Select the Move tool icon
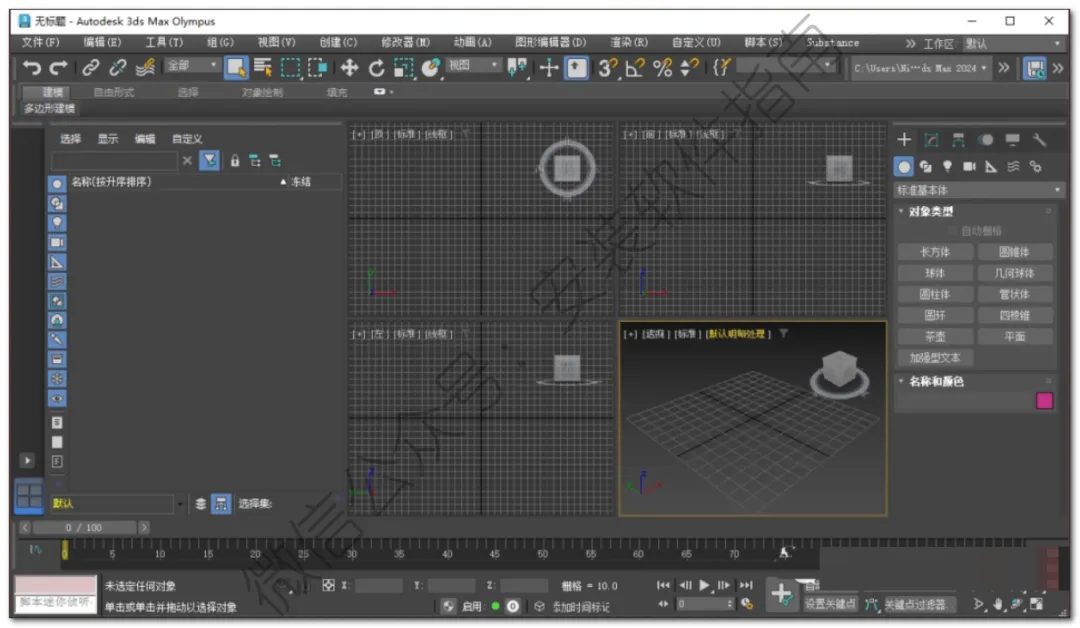 click(349, 67)
